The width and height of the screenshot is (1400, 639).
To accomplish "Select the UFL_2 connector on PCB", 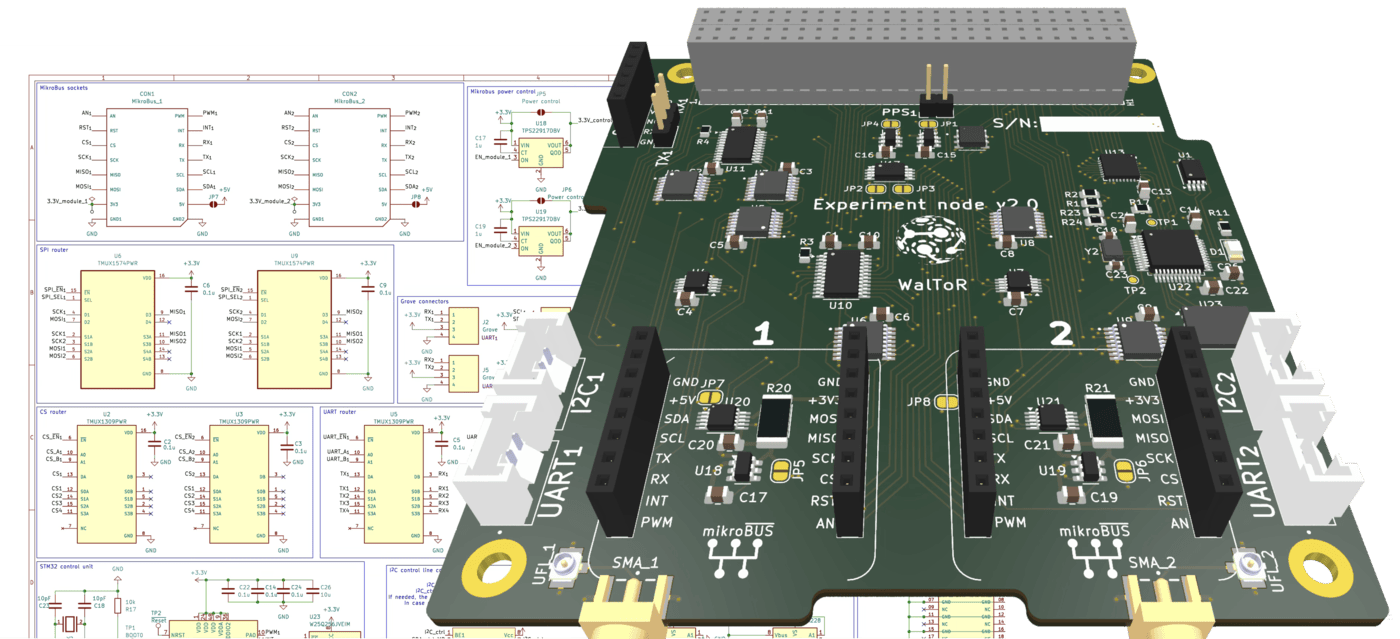I will click(1249, 568).
